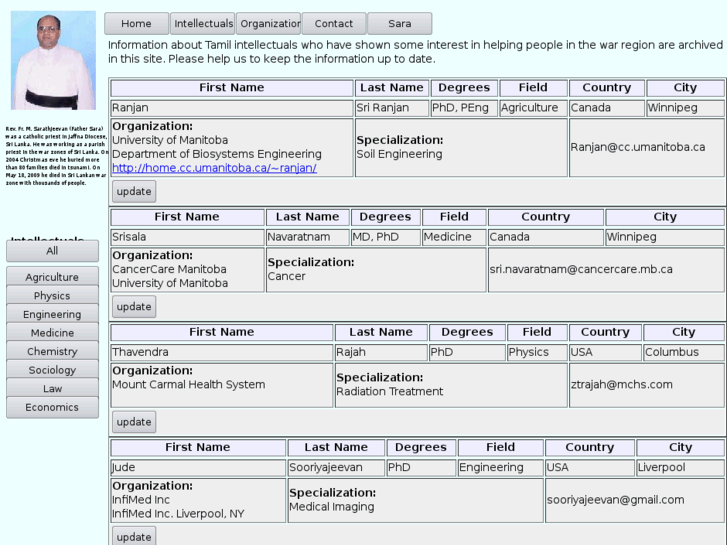
Task: Filter intellectuals by Law
Action: [52, 388]
